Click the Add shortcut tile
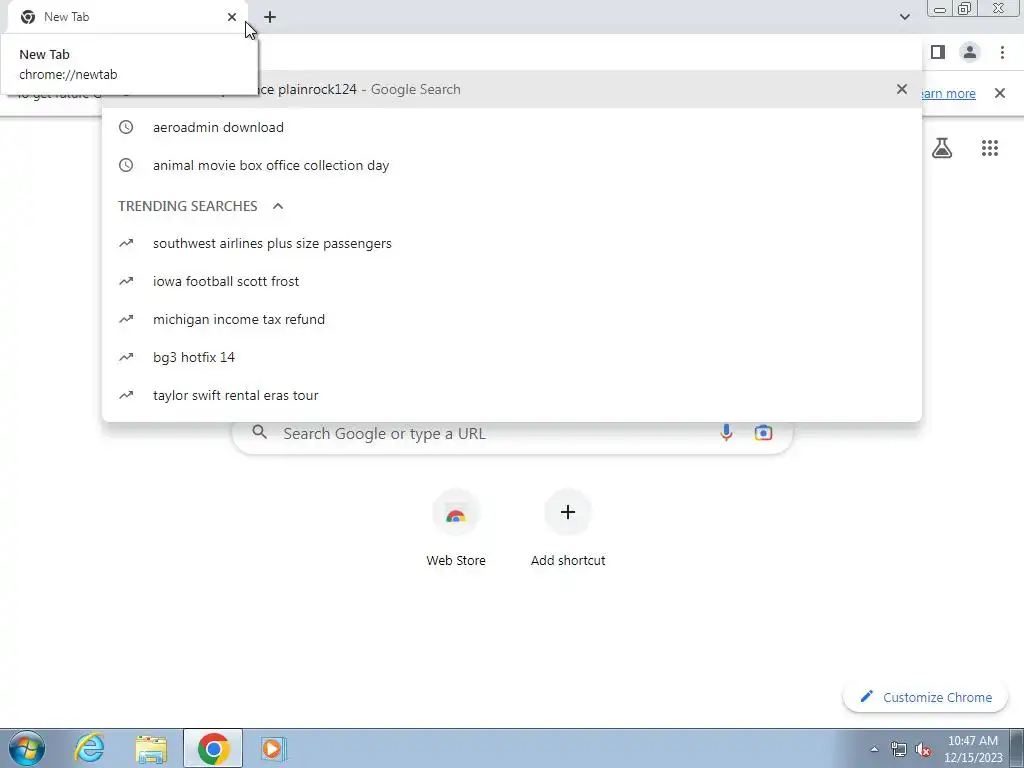This screenshot has width=1024, height=768. (x=568, y=529)
